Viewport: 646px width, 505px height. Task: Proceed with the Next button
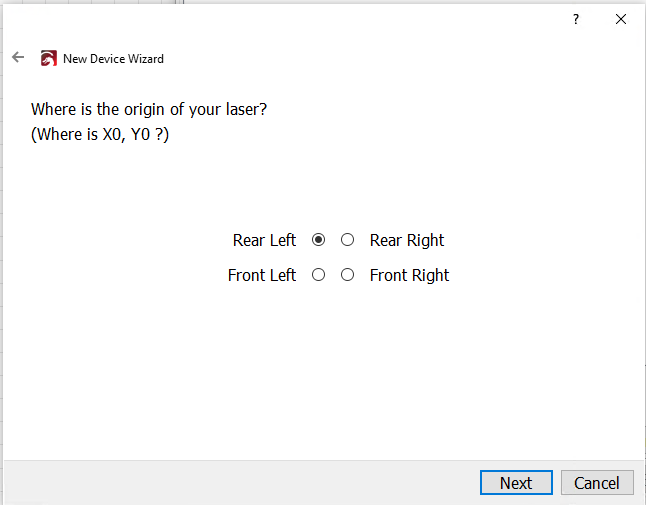pos(516,482)
